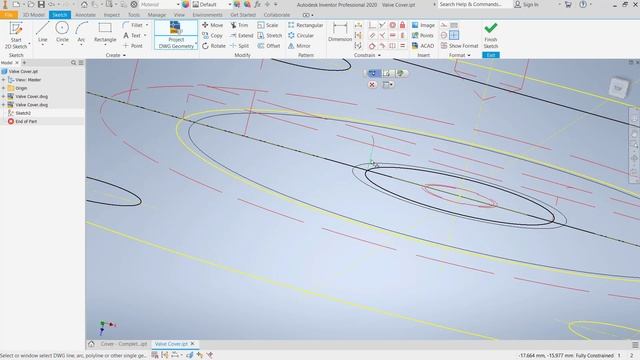Expand first Valve Cover.dwg node
This screenshot has width=640, height=360.
click(x=4, y=96)
